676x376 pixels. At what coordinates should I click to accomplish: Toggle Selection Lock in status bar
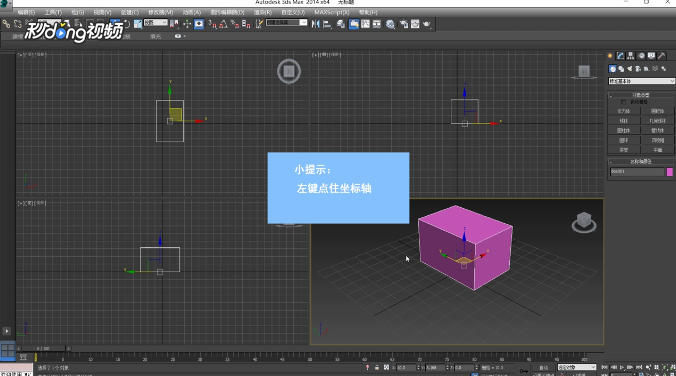point(377,367)
